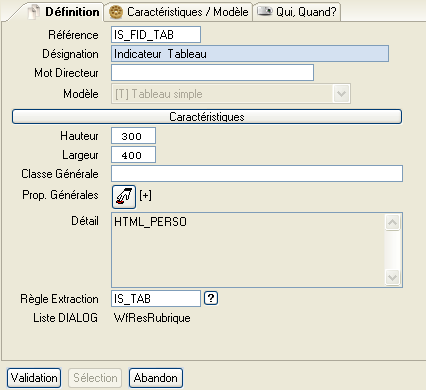
Task: Click the cookie icon on Caractéristiques tab
Action: (x=116, y=12)
